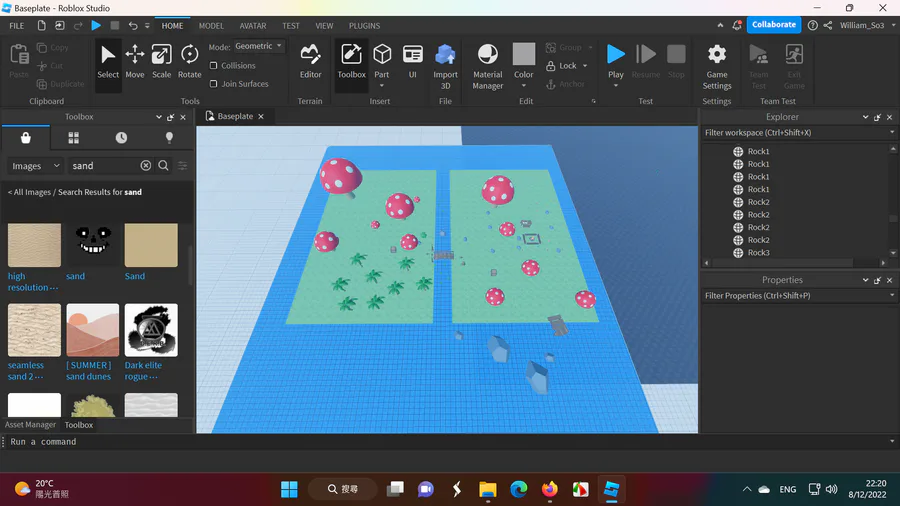
Task: Open Toolbox Inventory grid tab
Action: tap(73, 138)
